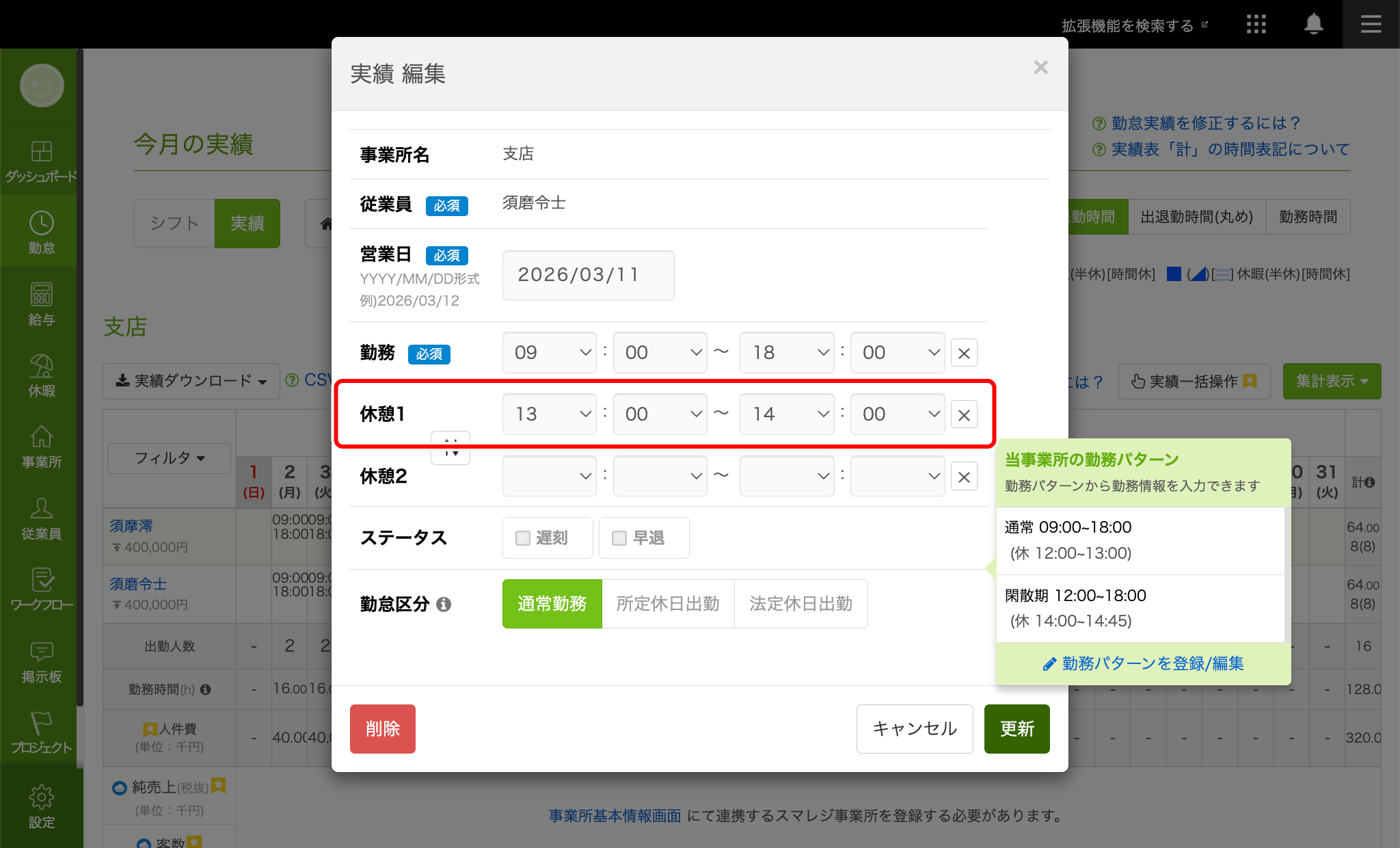1400x848 pixels.
Task: Check the 遅刻 late checkbox
Action: point(523,538)
